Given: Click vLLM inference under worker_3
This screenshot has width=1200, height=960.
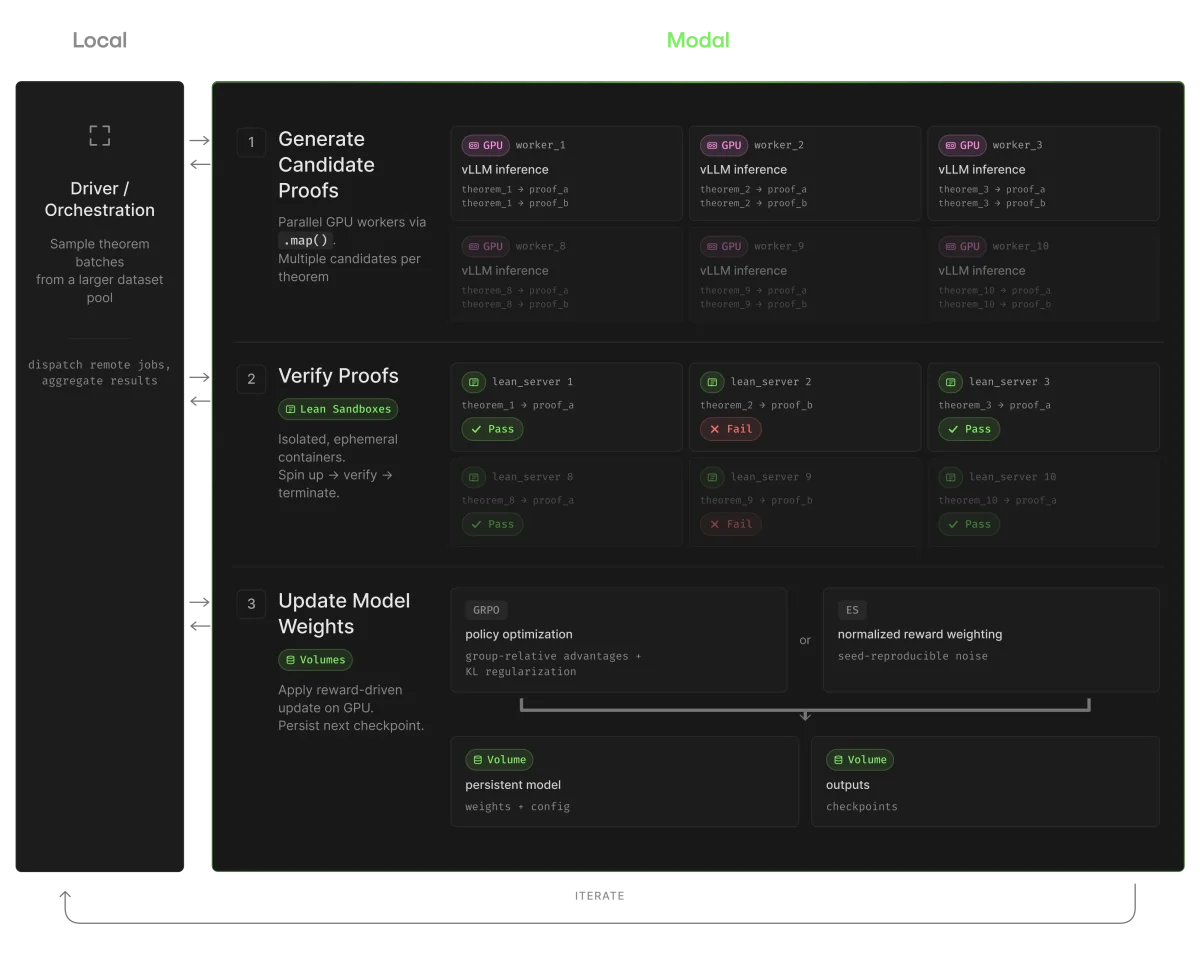Looking at the screenshot, I should [x=982, y=170].
